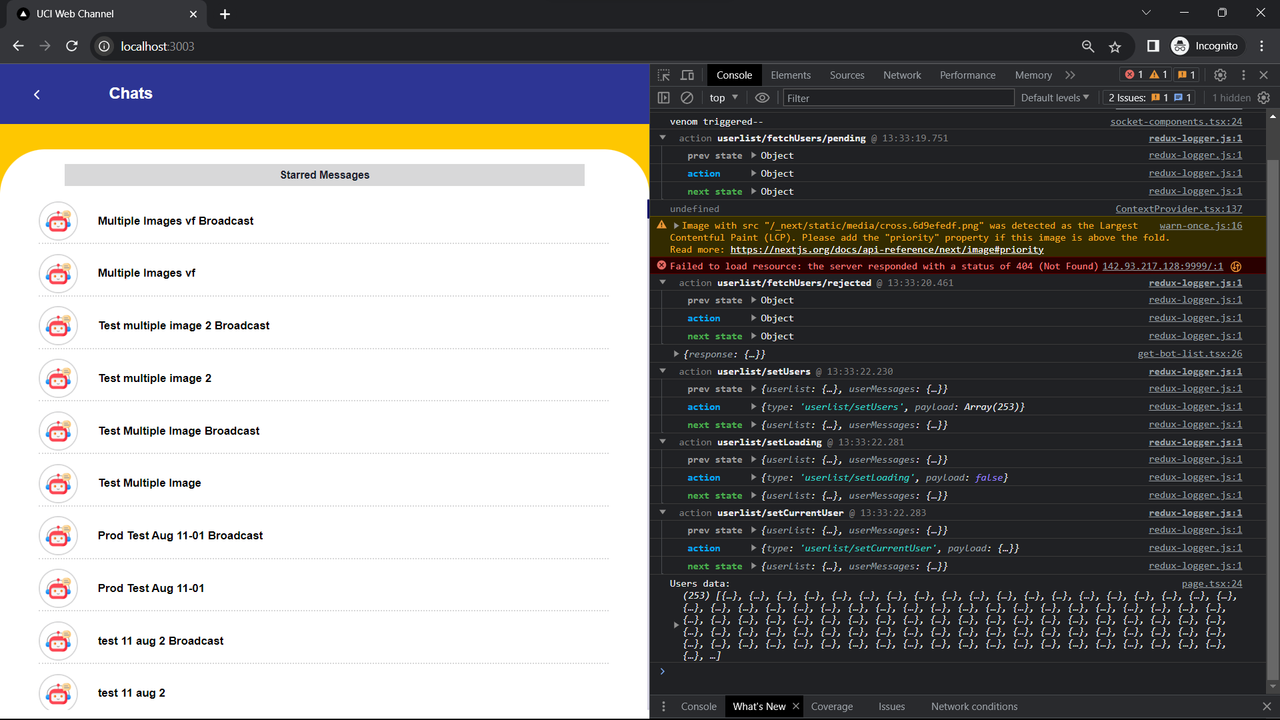Create a live expression with eye icon
The width and height of the screenshot is (1280, 720).
(762, 98)
